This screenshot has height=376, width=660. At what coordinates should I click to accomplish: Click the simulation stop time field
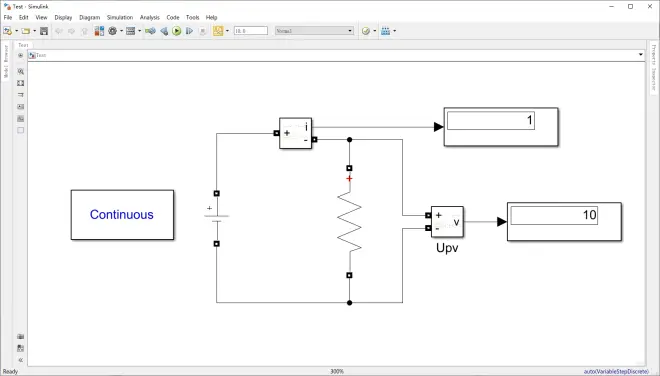(x=251, y=31)
